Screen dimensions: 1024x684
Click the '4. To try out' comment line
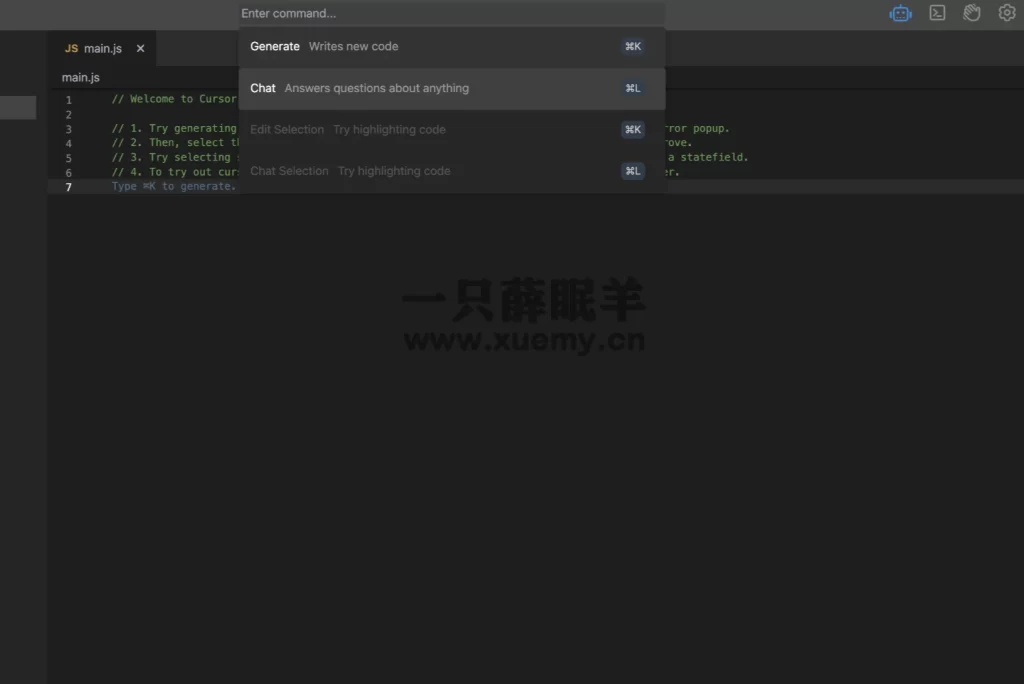175,172
